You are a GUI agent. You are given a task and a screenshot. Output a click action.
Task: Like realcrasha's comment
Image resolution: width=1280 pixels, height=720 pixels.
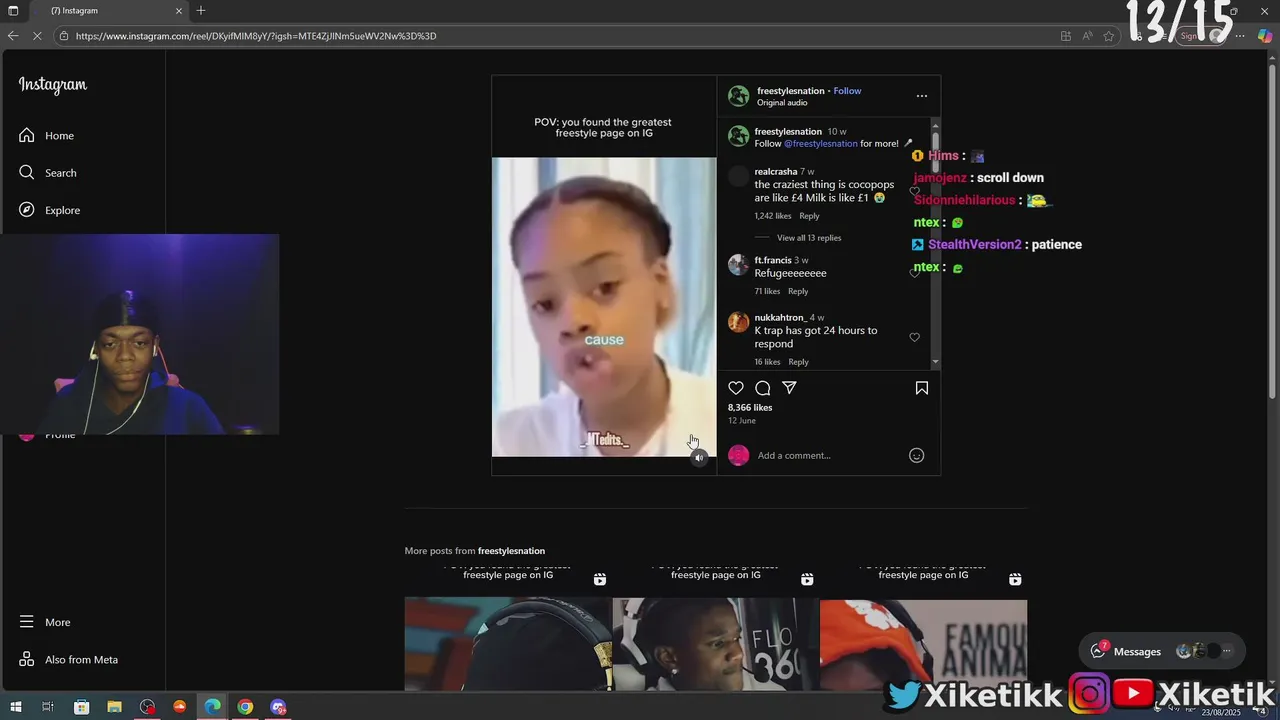coord(914,191)
